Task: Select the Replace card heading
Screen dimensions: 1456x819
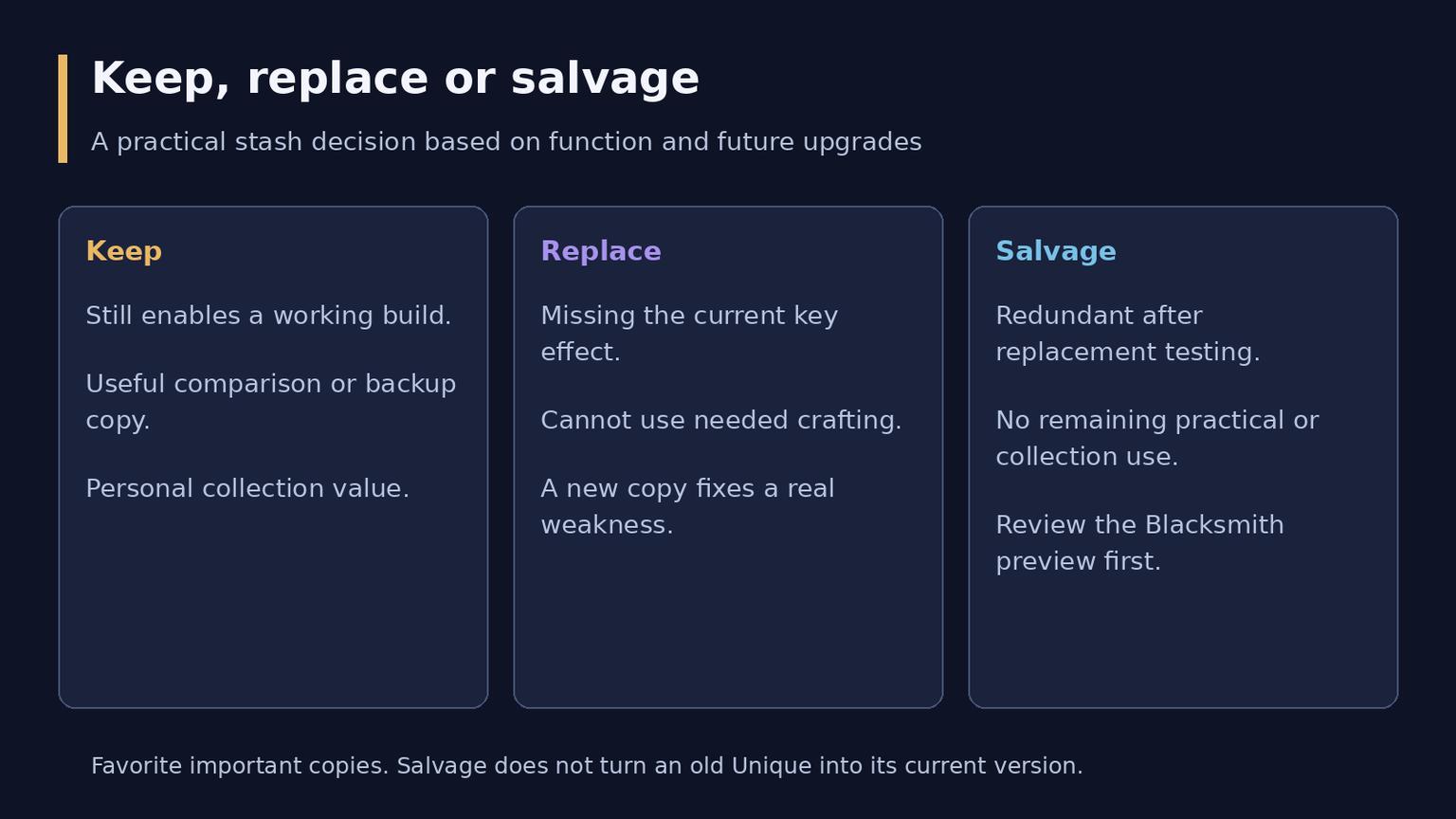Action: [x=601, y=251]
